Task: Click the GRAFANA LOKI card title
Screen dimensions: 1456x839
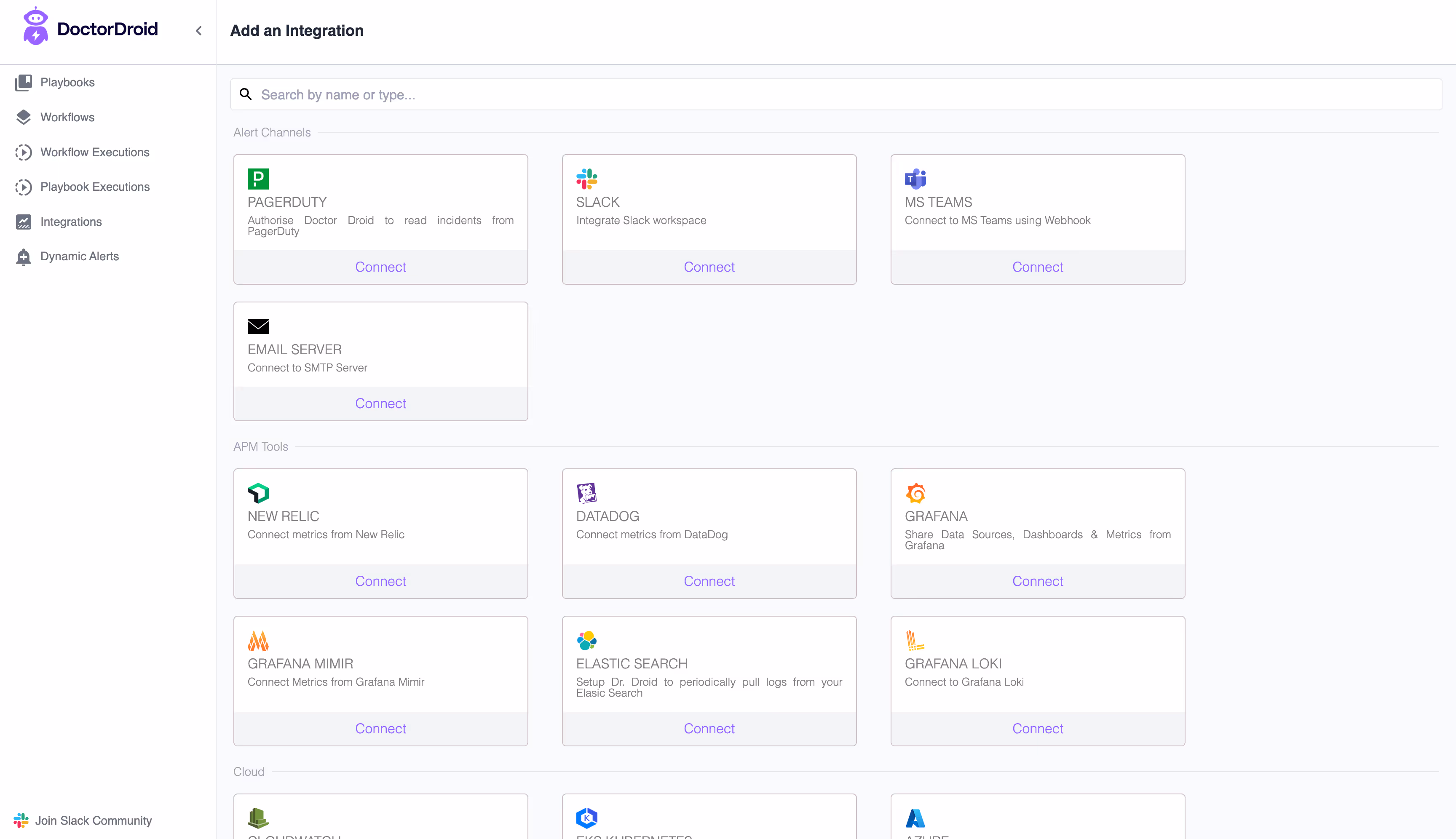Action: (953, 663)
